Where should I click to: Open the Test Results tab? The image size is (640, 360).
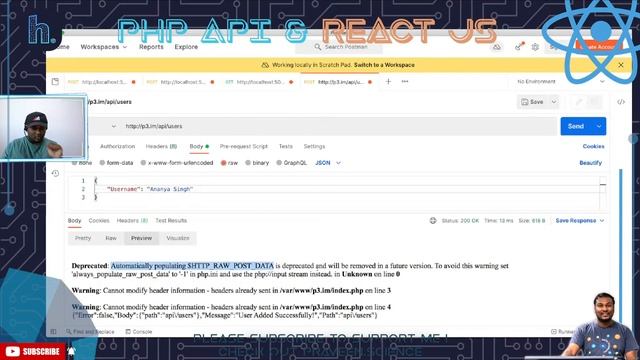171,221
